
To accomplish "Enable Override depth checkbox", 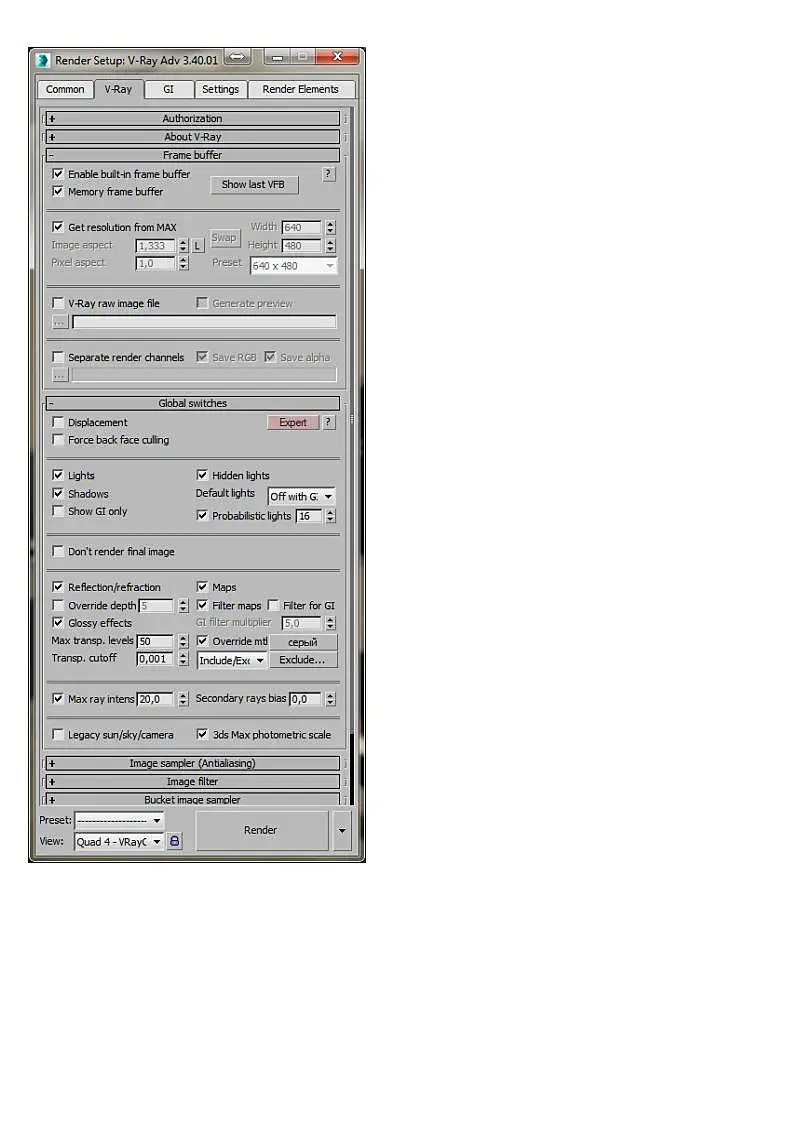I will 58,606.
